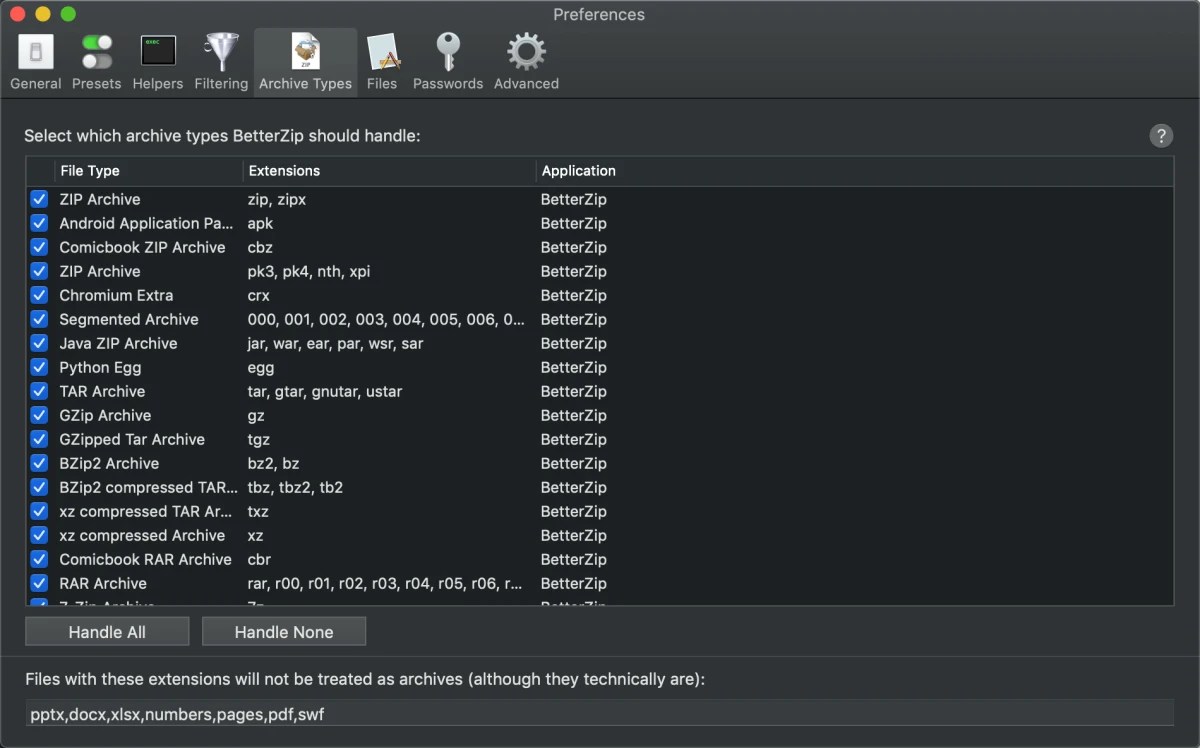Viewport: 1200px width, 748px height.
Task: Click the Handle None button
Action: 284,632
